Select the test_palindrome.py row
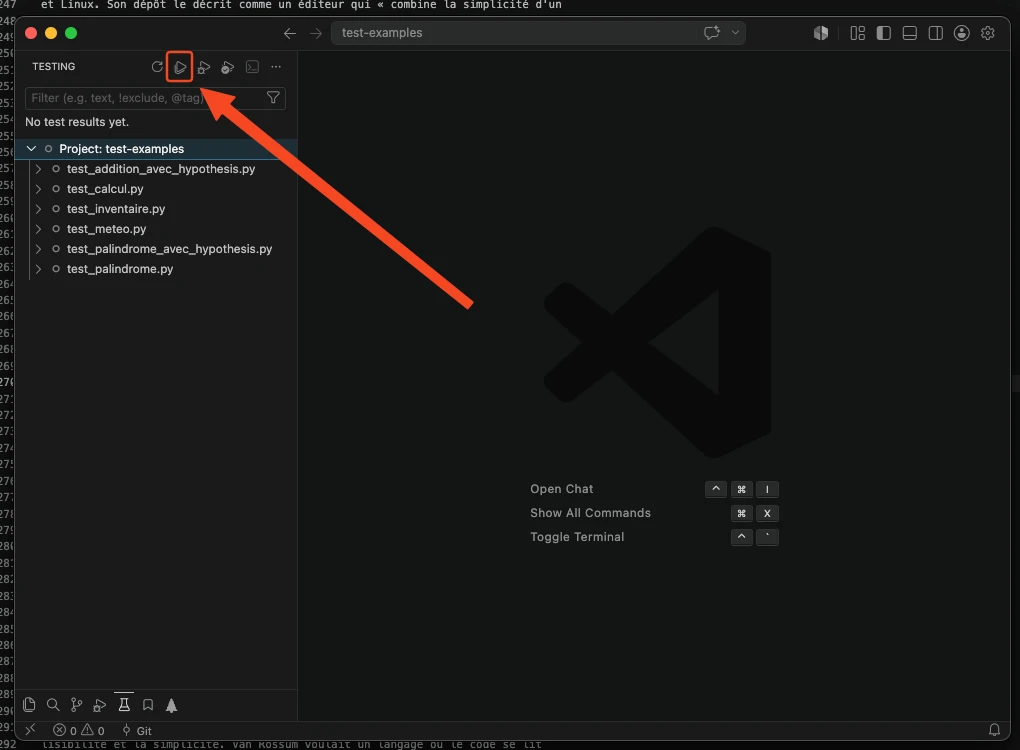The width and height of the screenshot is (1020, 750). point(156,269)
